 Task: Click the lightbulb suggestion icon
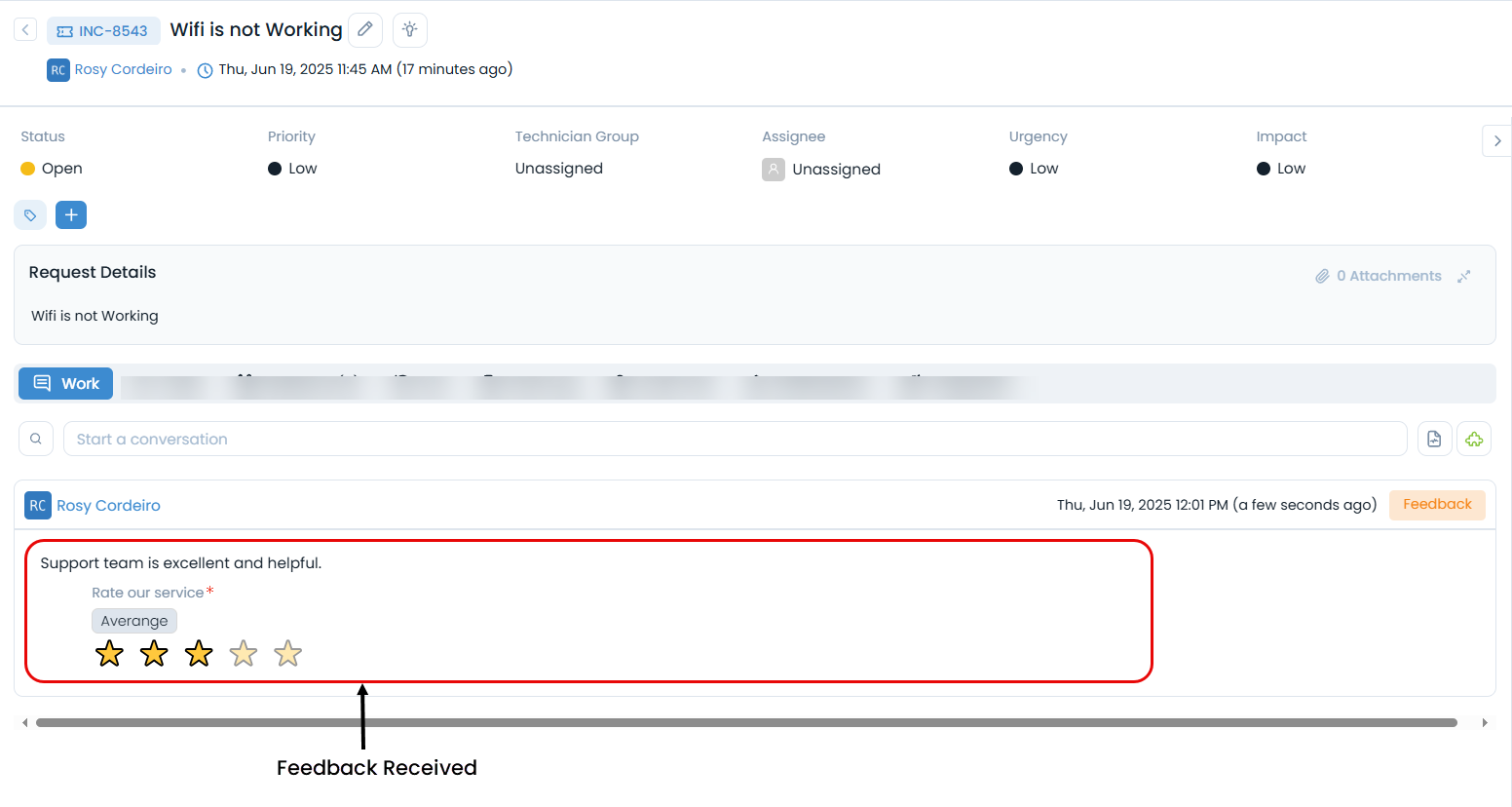pos(410,30)
